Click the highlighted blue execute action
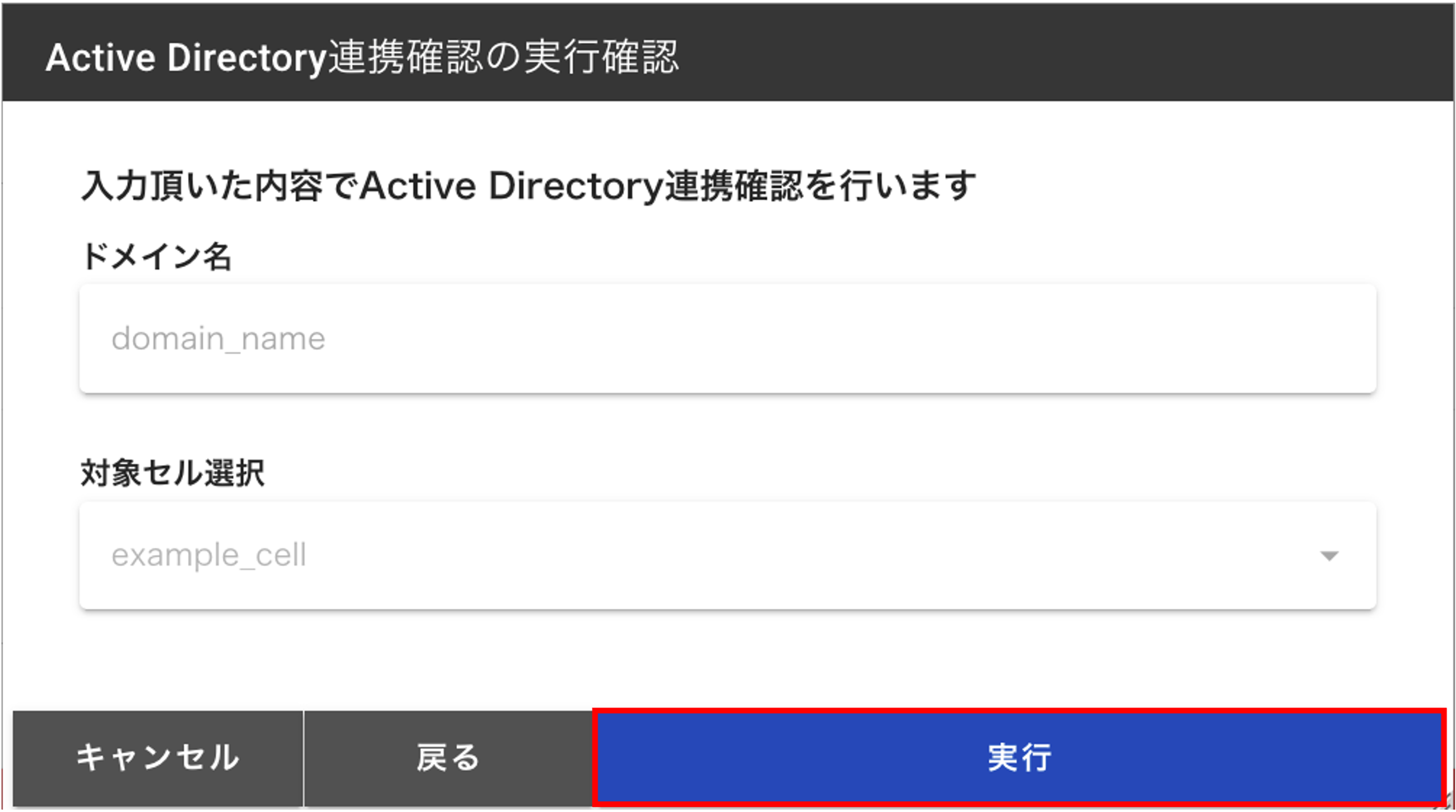 [x=1019, y=757]
